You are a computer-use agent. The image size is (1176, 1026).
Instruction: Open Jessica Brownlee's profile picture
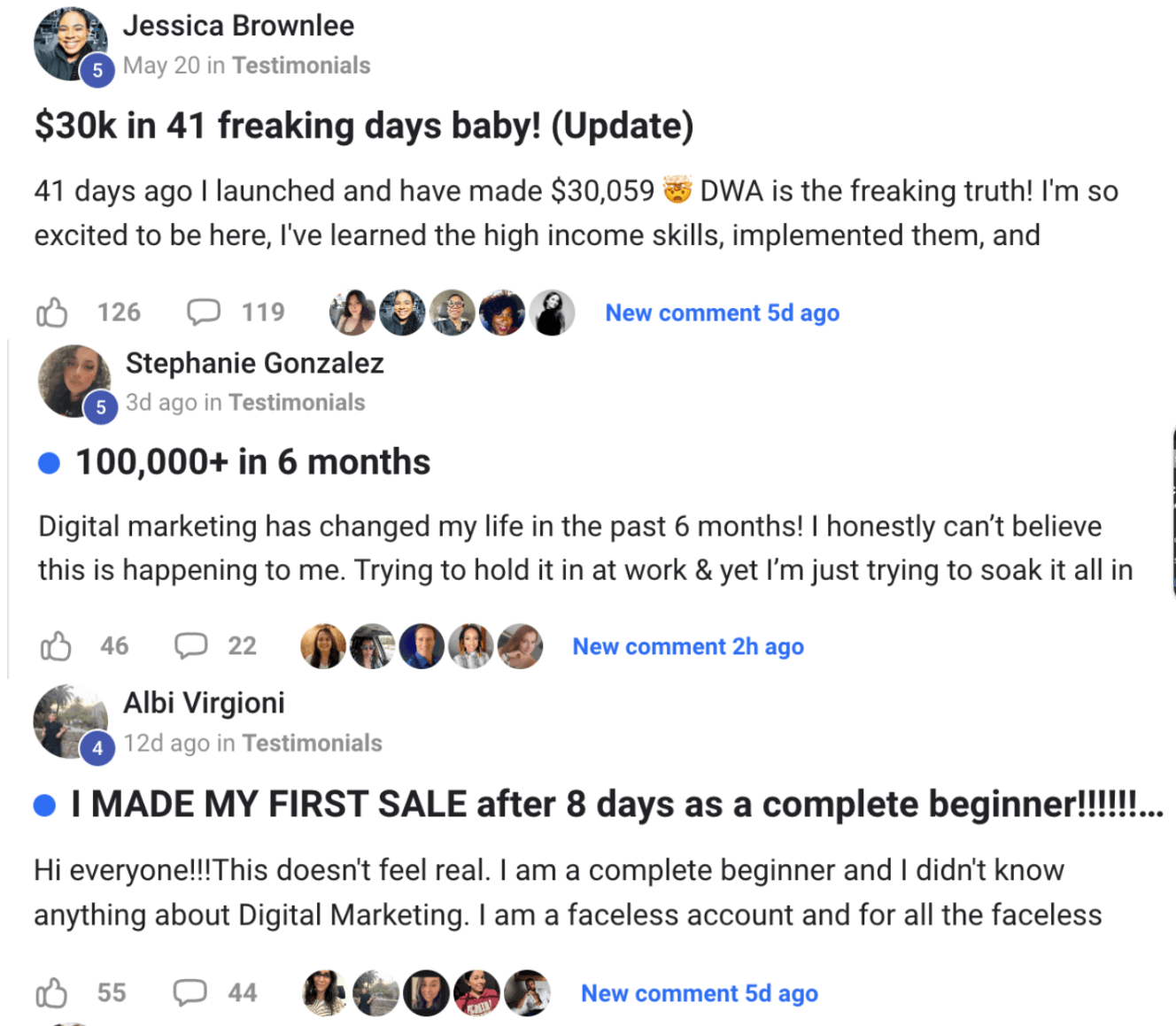(70, 44)
